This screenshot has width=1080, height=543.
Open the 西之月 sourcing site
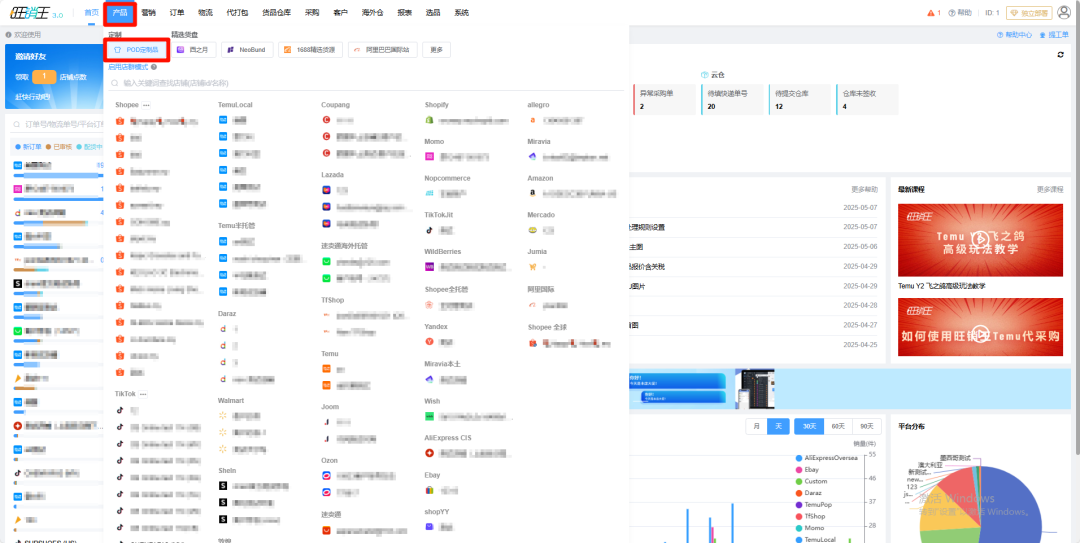click(x=194, y=50)
